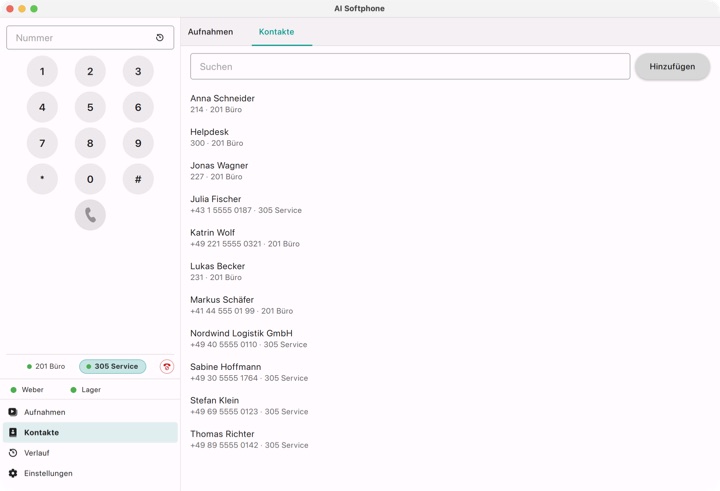Select Kontakte in the sidebar navigation
This screenshot has width=720, height=491.
[90, 432]
